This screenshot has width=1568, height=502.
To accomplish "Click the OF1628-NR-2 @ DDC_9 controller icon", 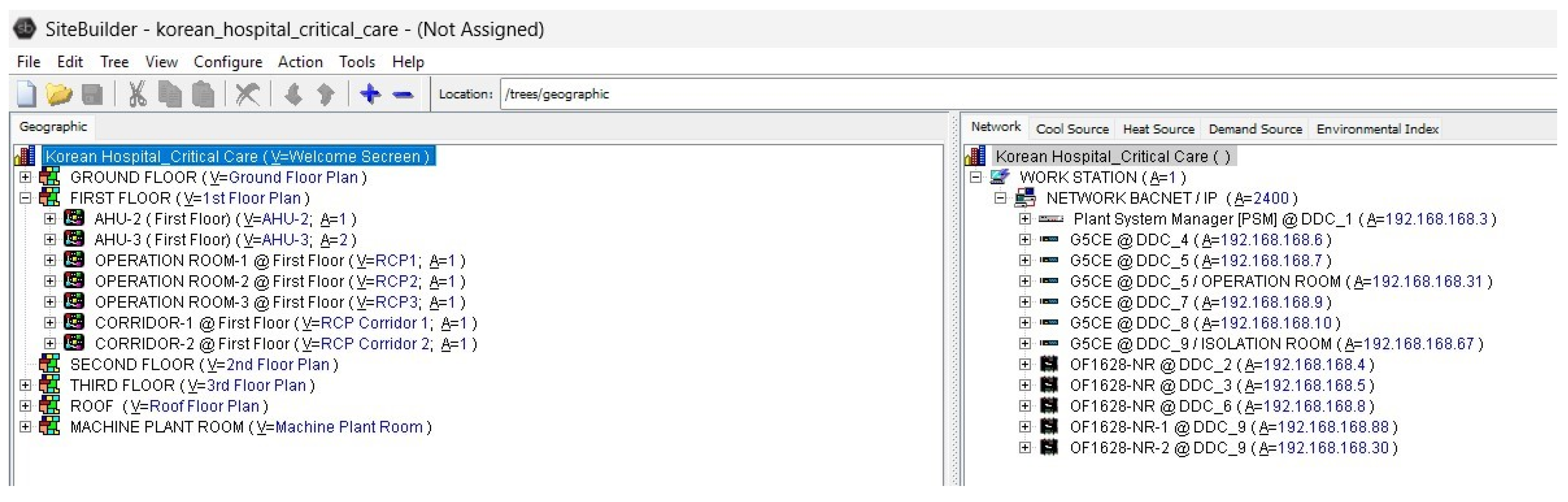I will pos(1049,447).
